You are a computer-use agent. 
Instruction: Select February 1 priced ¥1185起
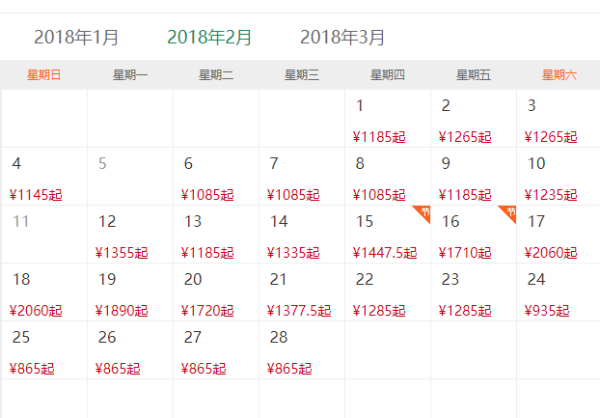click(388, 119)
